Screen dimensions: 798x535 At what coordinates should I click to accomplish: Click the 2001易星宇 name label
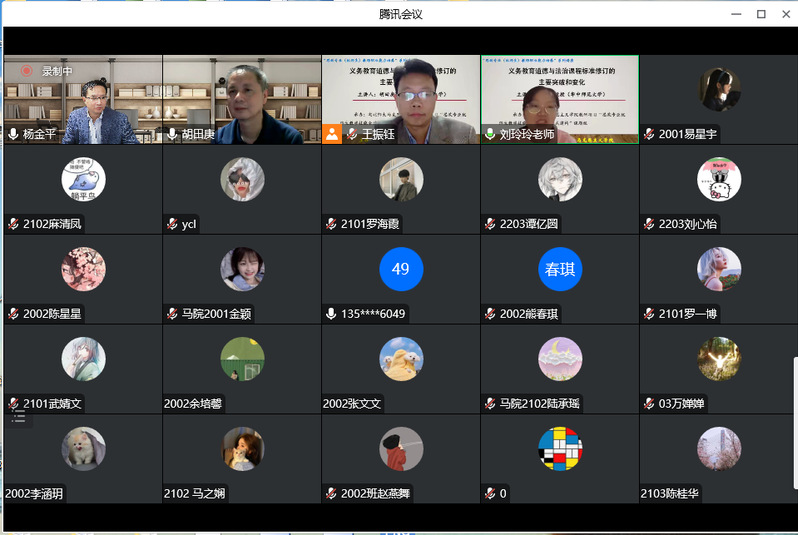coord(688,135)
